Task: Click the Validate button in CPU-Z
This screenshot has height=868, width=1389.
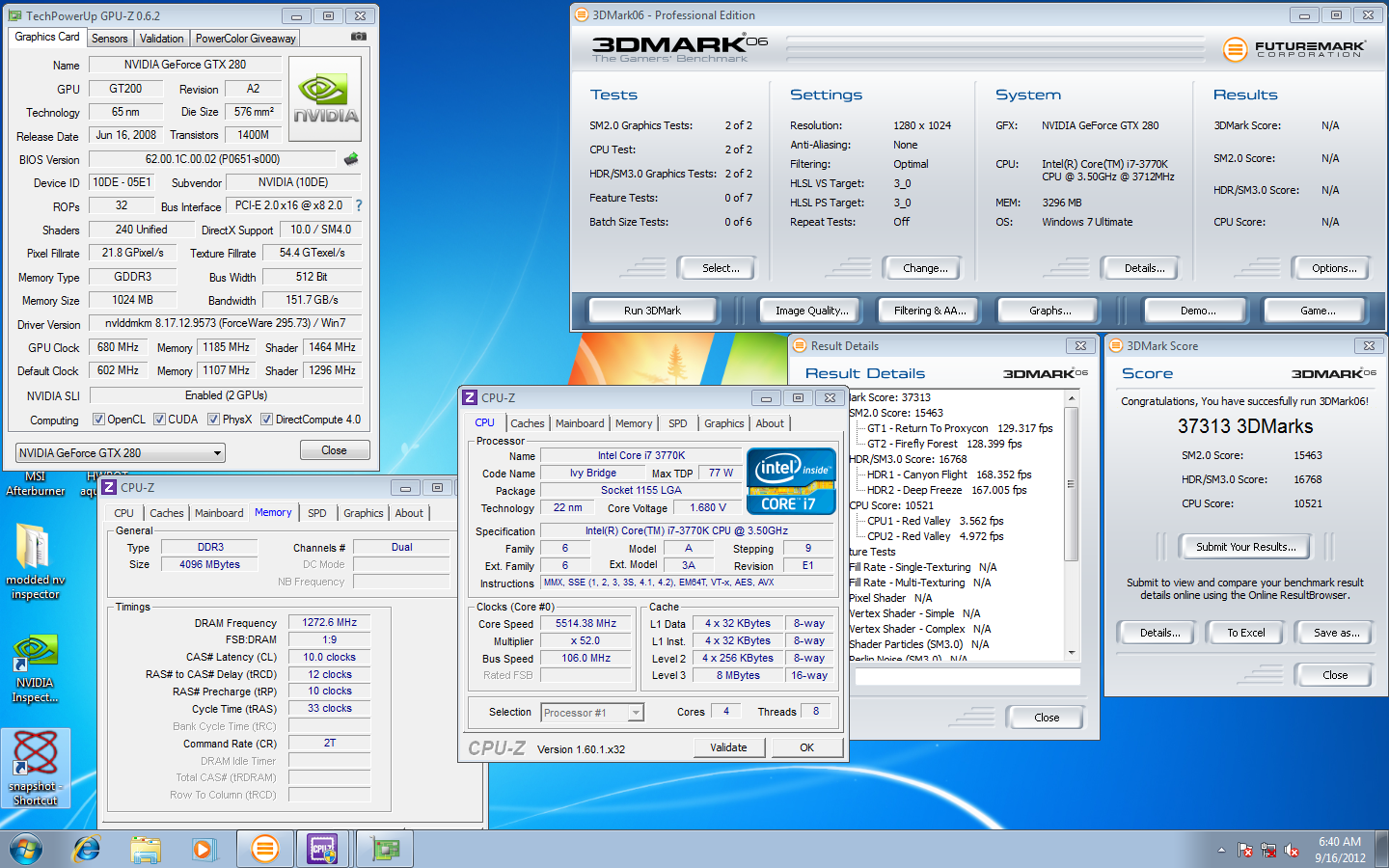Action: coord(728,747)
